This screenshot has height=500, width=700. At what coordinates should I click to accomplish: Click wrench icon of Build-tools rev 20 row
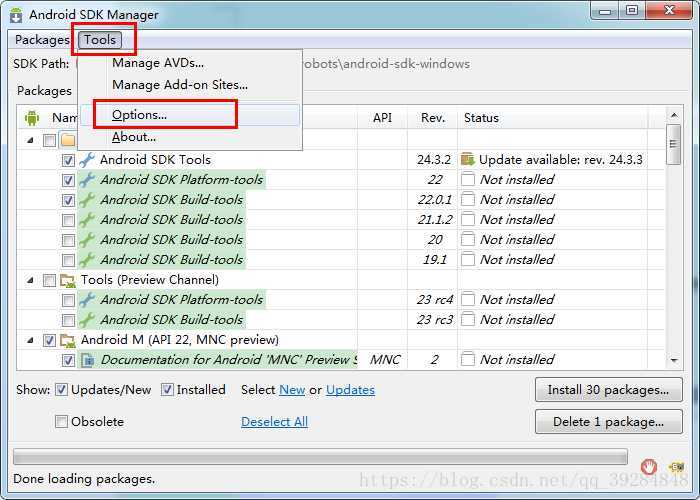pos(87,240)
